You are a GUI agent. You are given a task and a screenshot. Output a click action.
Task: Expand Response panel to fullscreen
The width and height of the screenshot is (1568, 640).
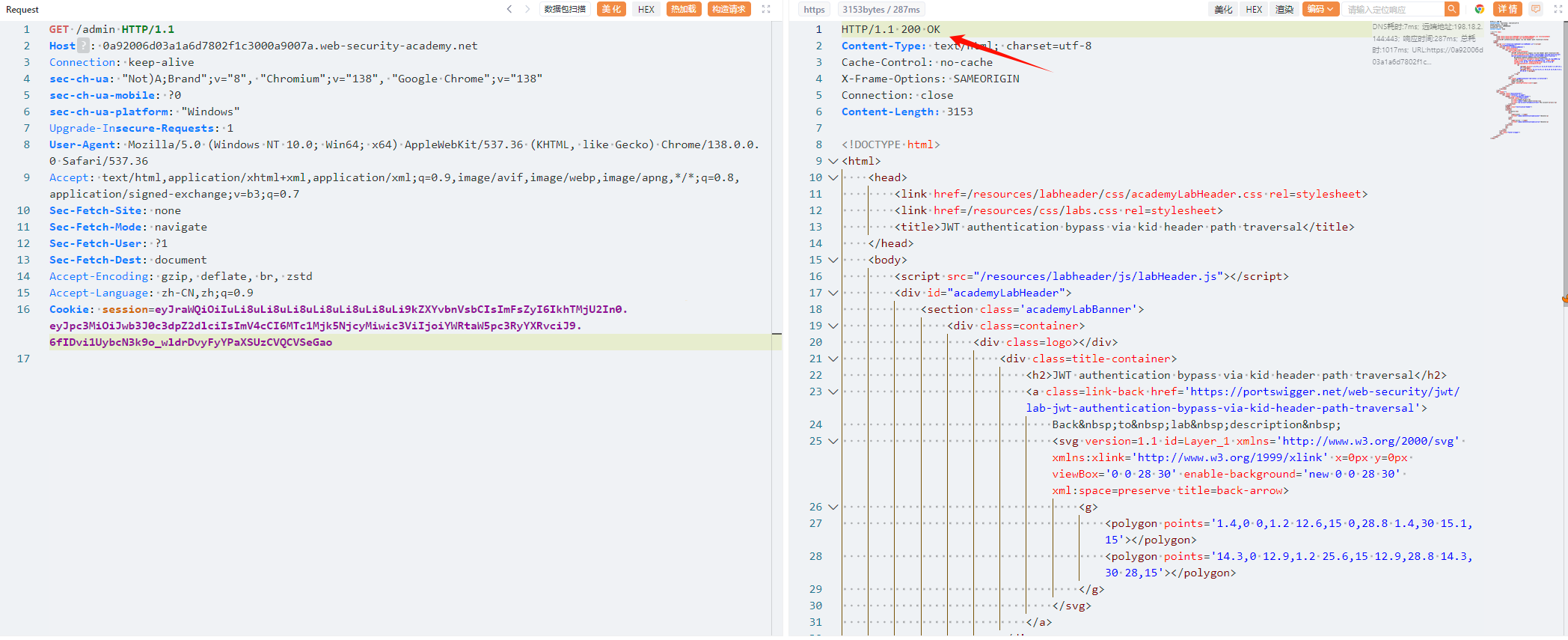(1558, 9)
